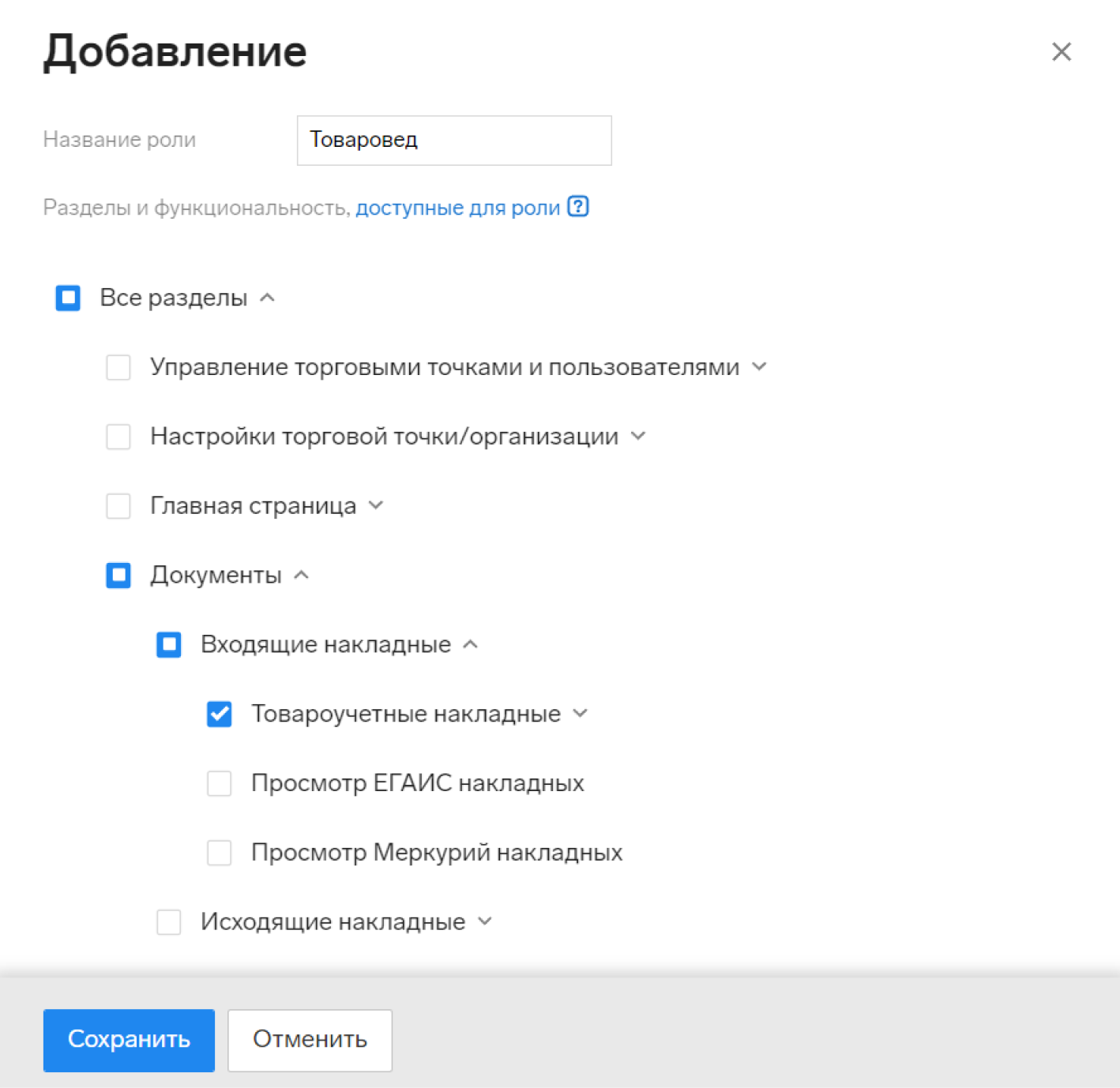Click the Документы tree label
The image size is (1120, 1088).
tap(216, 576)
